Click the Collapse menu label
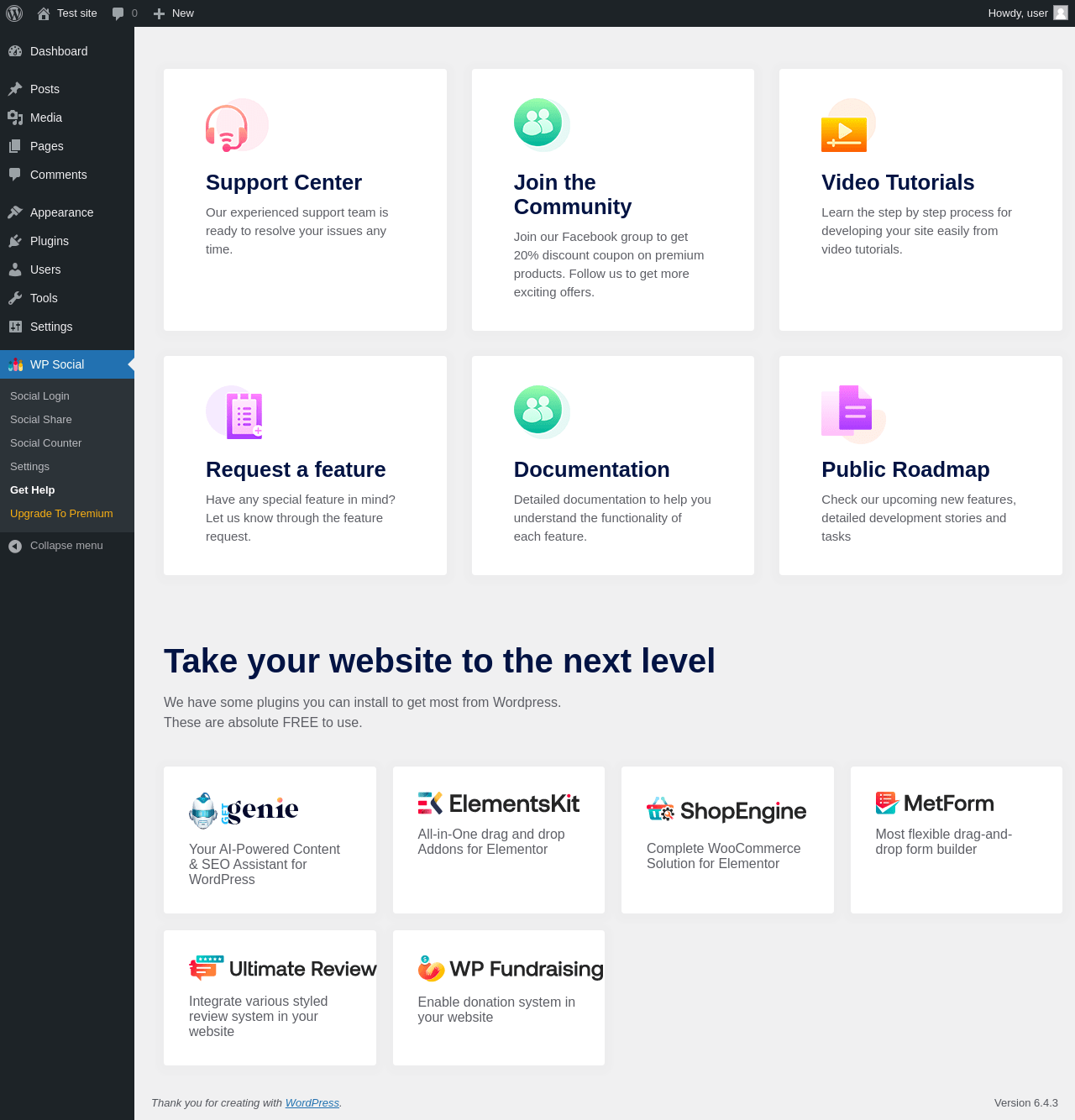The image size is (1075, 1120). tap(66, 546)
